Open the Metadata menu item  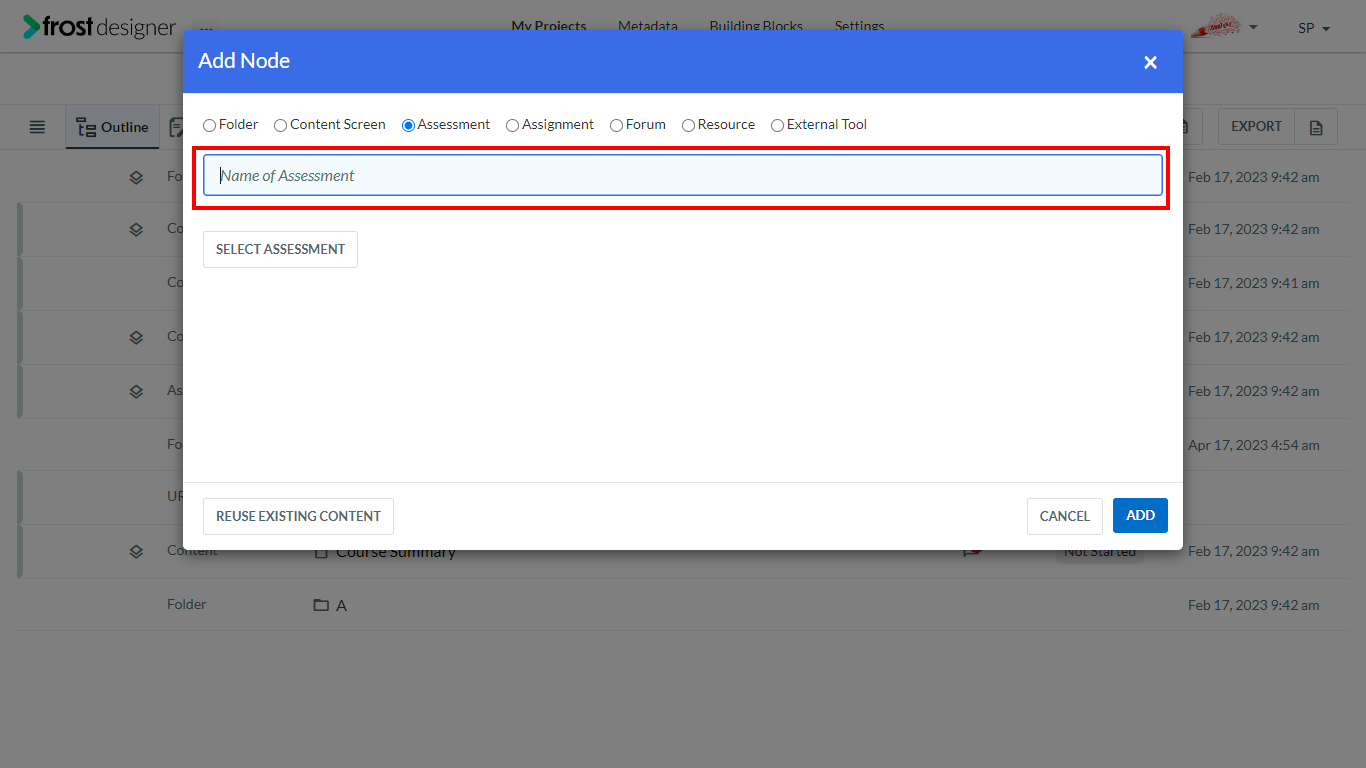pyautogui.click(x=648, y=26)
